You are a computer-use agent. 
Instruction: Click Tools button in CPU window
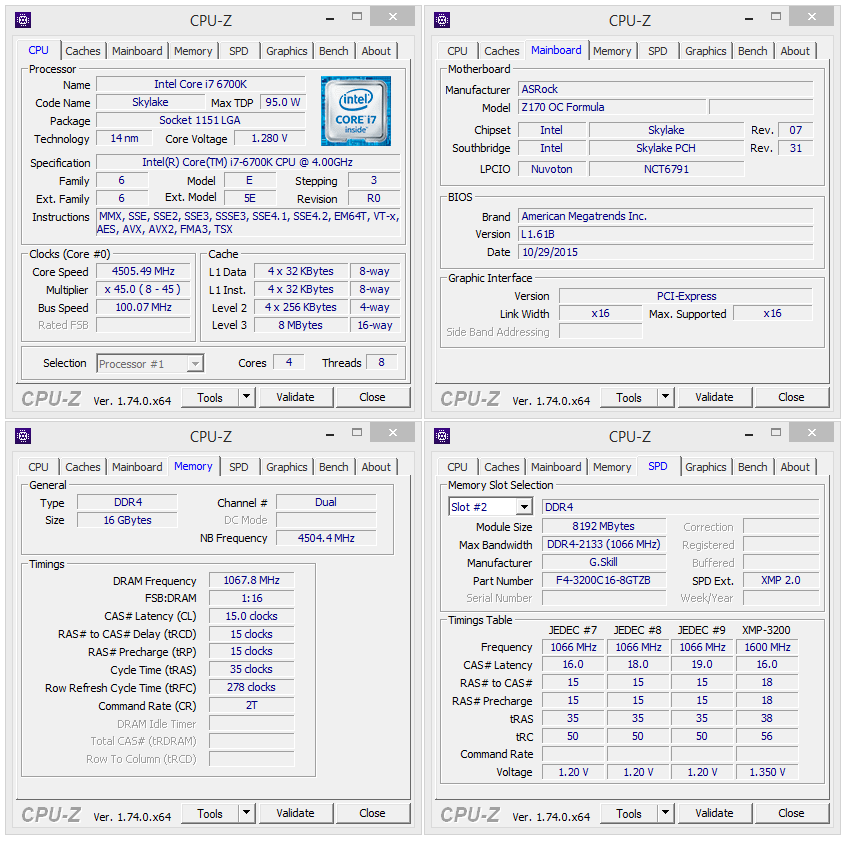tap(210, 397)
